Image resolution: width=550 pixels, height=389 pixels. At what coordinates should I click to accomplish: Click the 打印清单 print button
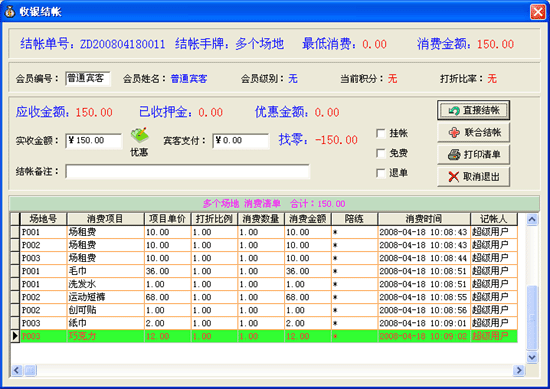click(473, 154)
